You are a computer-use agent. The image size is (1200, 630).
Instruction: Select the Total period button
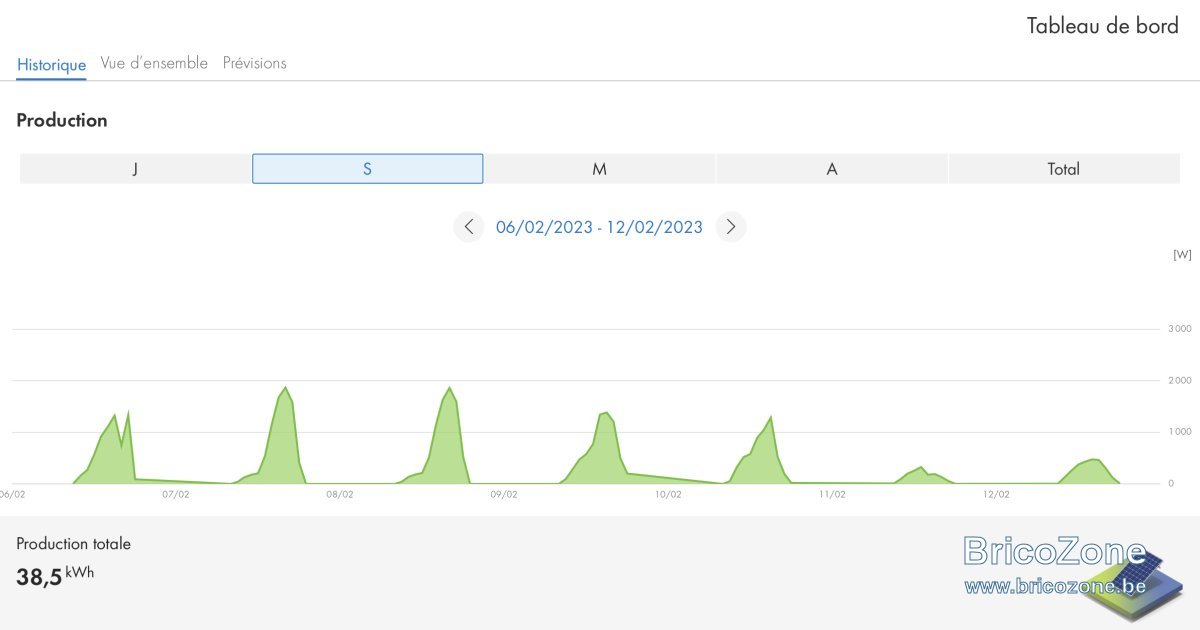(1064, 169)
